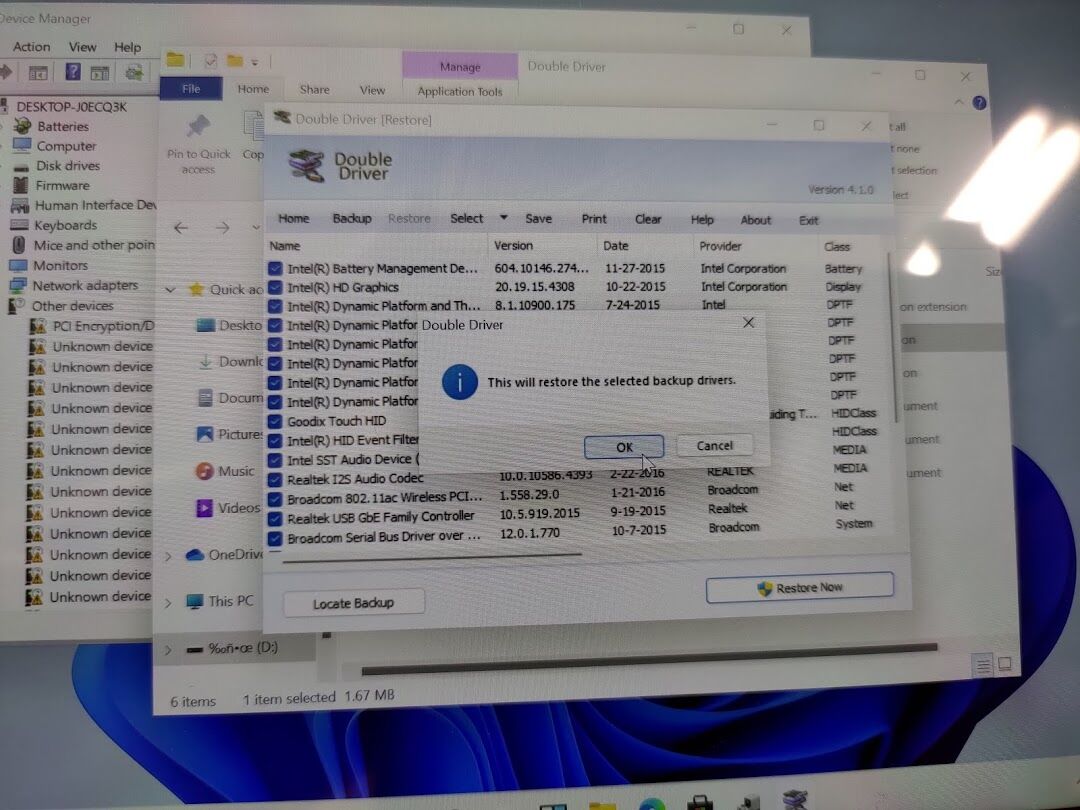This screenshot has height=810, width=1080.
Task: Open Double Driver icon in taskbar
Action: pyautogui.click(x=796, y=800)
